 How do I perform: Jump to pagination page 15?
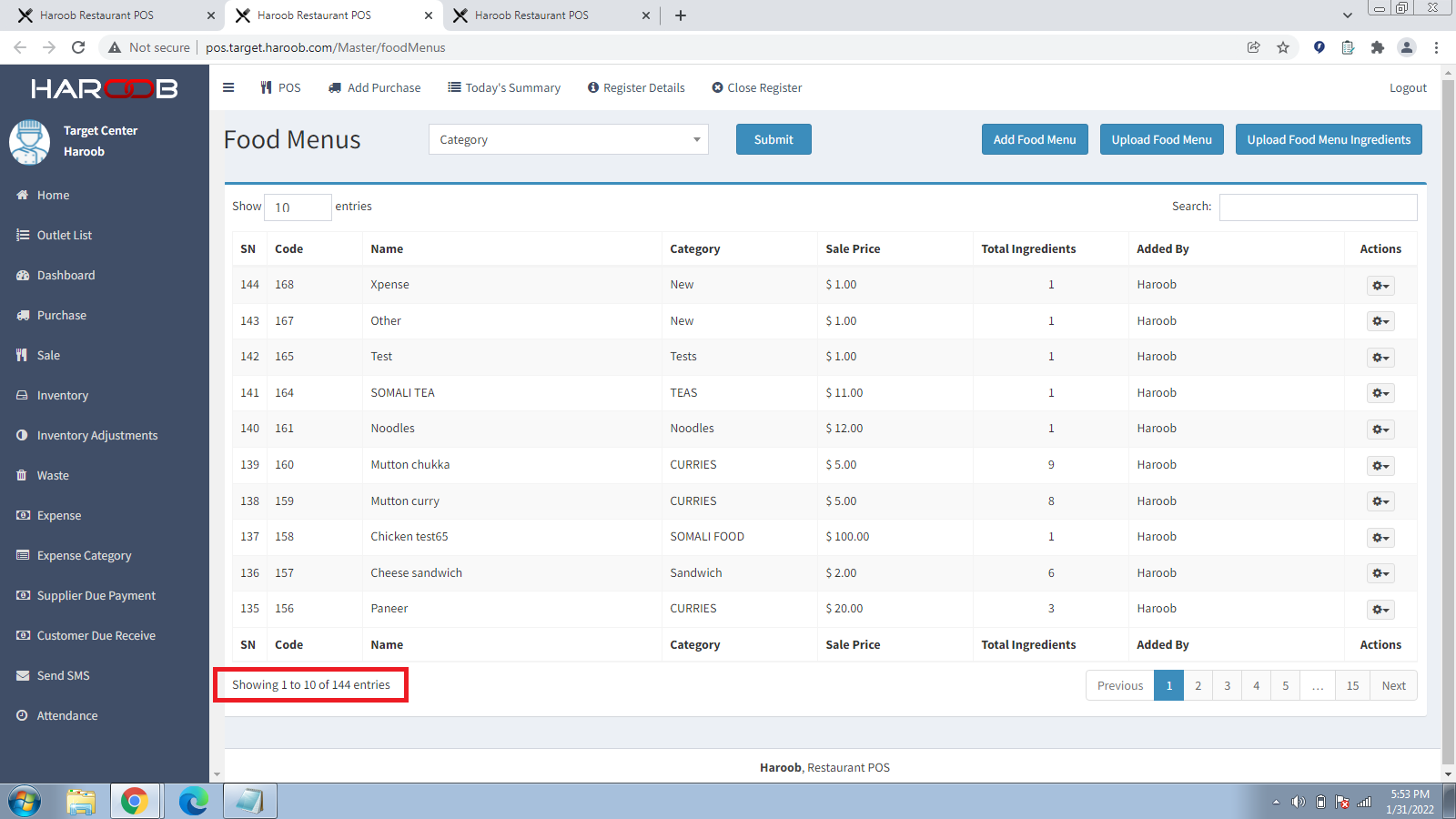pyautogui.click(x=1352, y=685)
